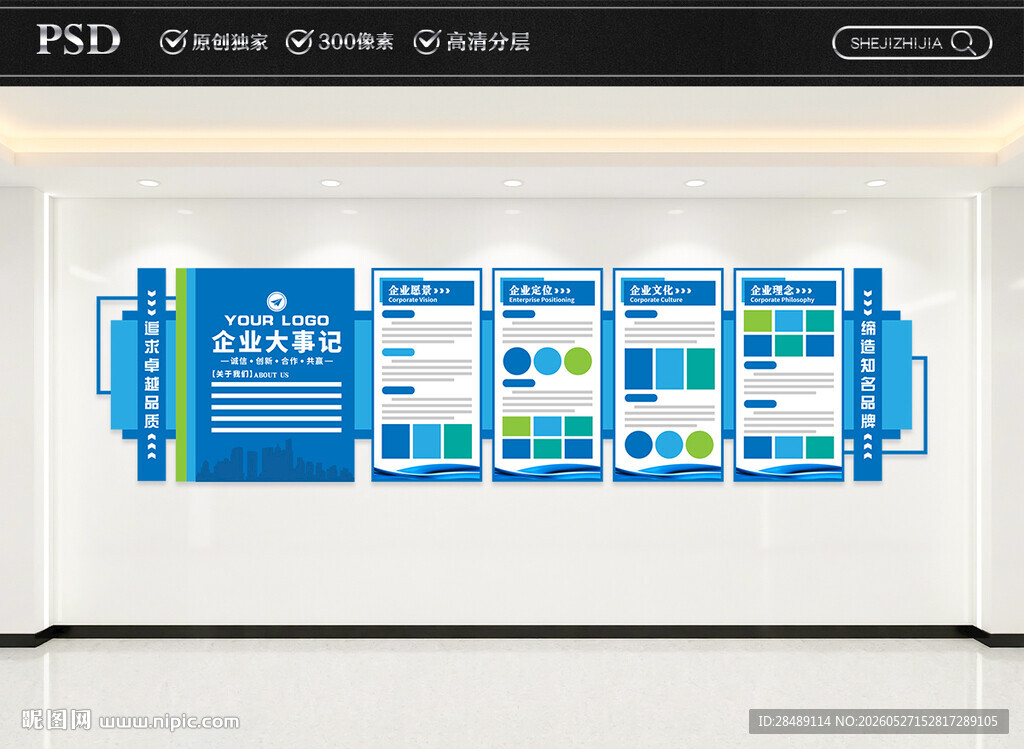
Task: Click the 诚信·创新·合作·共赢 slogan
Action: (x=277, y=361)
